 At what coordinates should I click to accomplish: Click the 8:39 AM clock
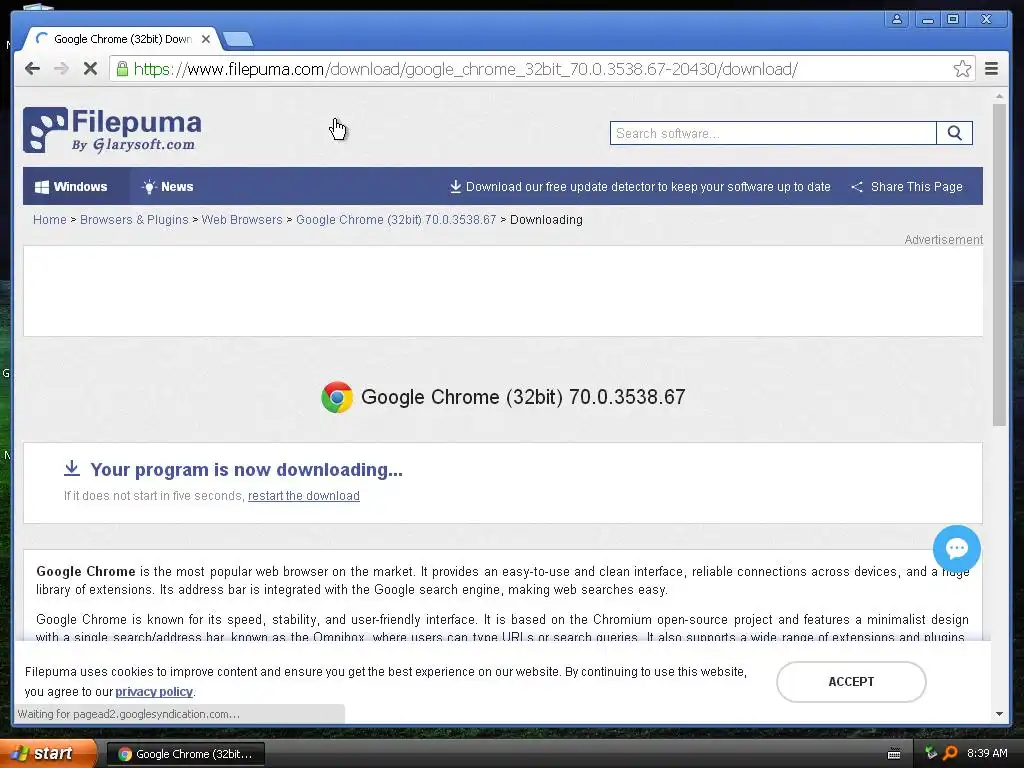click(x=987, y=753)
